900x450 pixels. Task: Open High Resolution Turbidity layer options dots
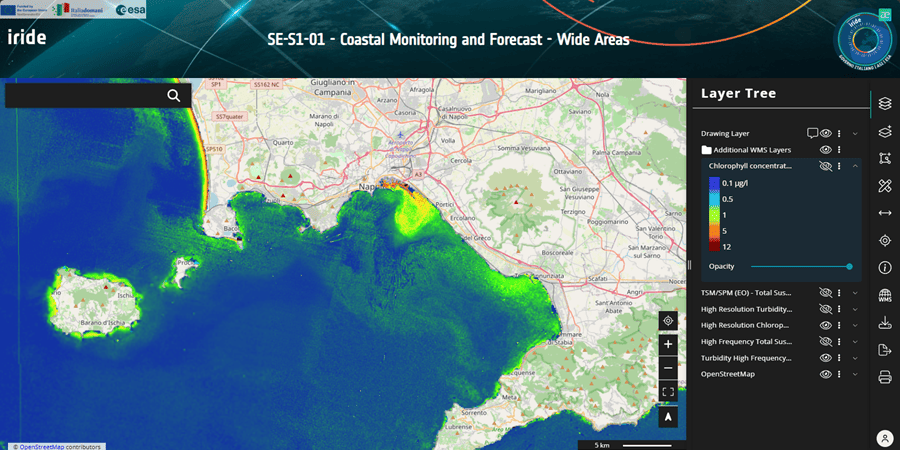[x=839, y=309]
